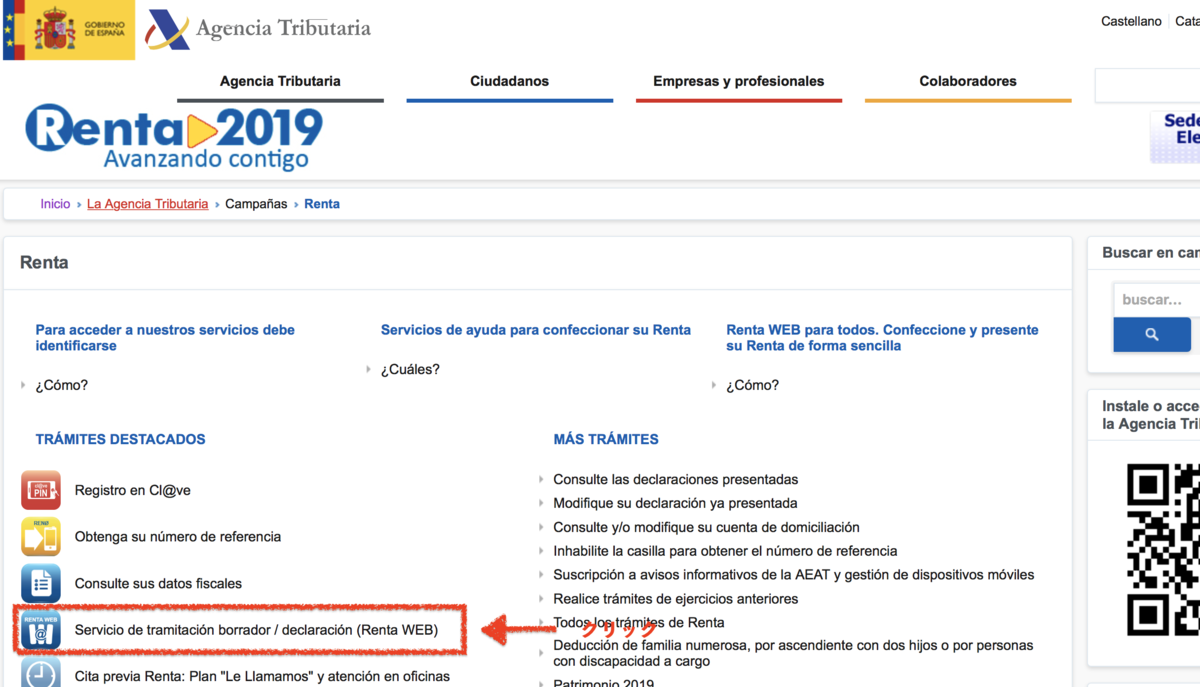
Task: Open Servicio de tramitación borrador (Renta WEB)
Action: click(256, 630)
